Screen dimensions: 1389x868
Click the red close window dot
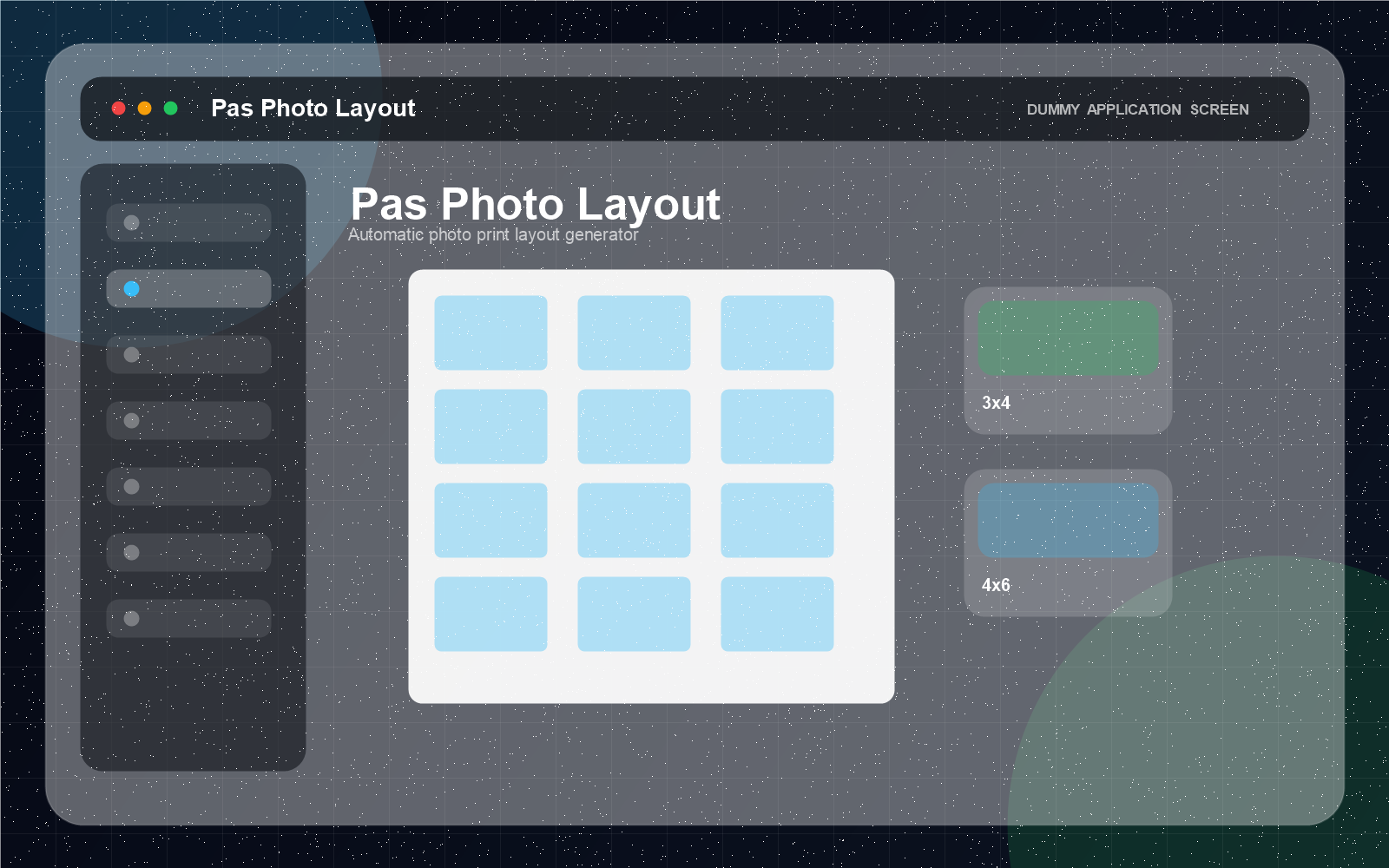119,108
